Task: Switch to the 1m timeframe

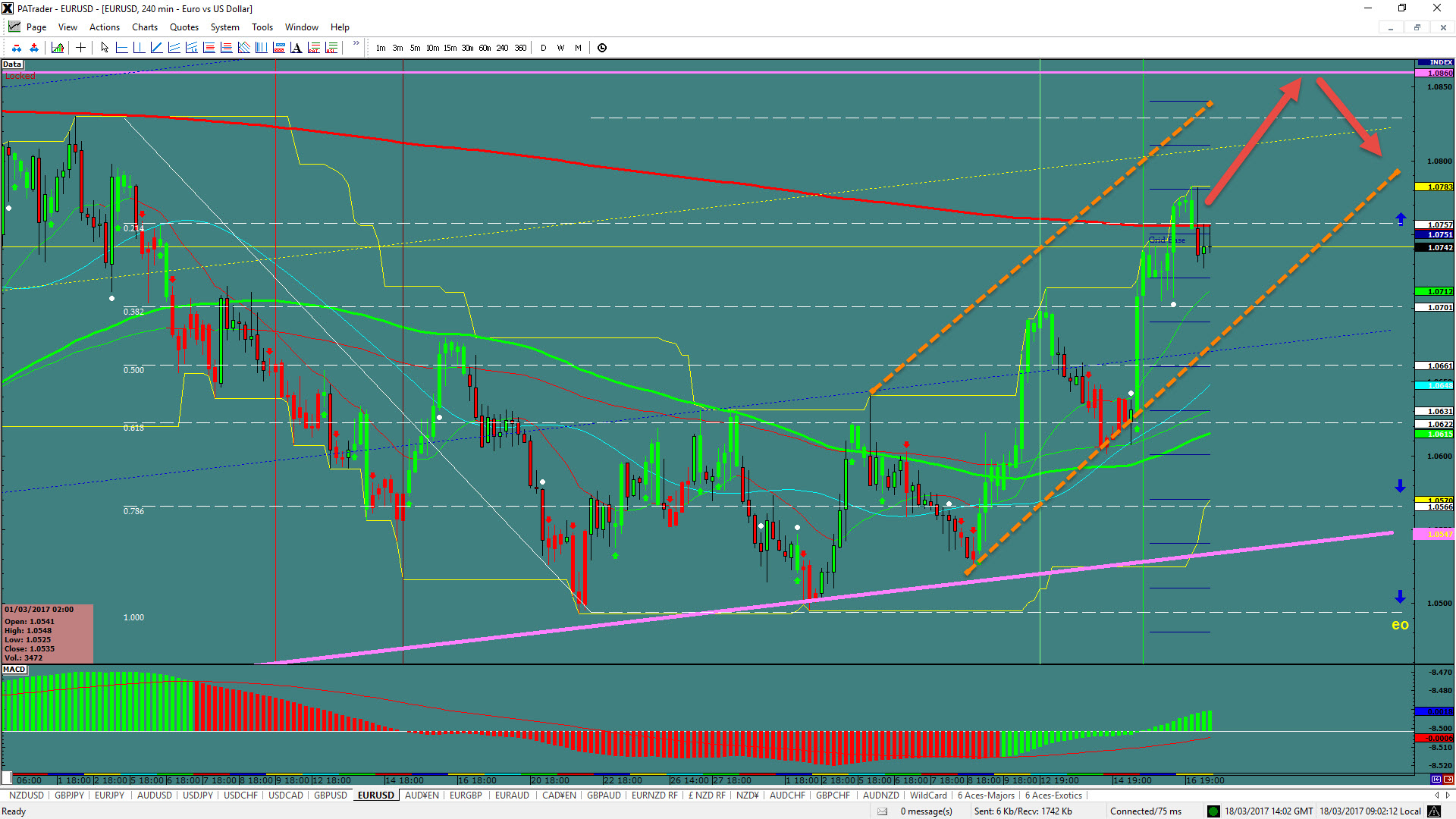Action: point(381,48)
